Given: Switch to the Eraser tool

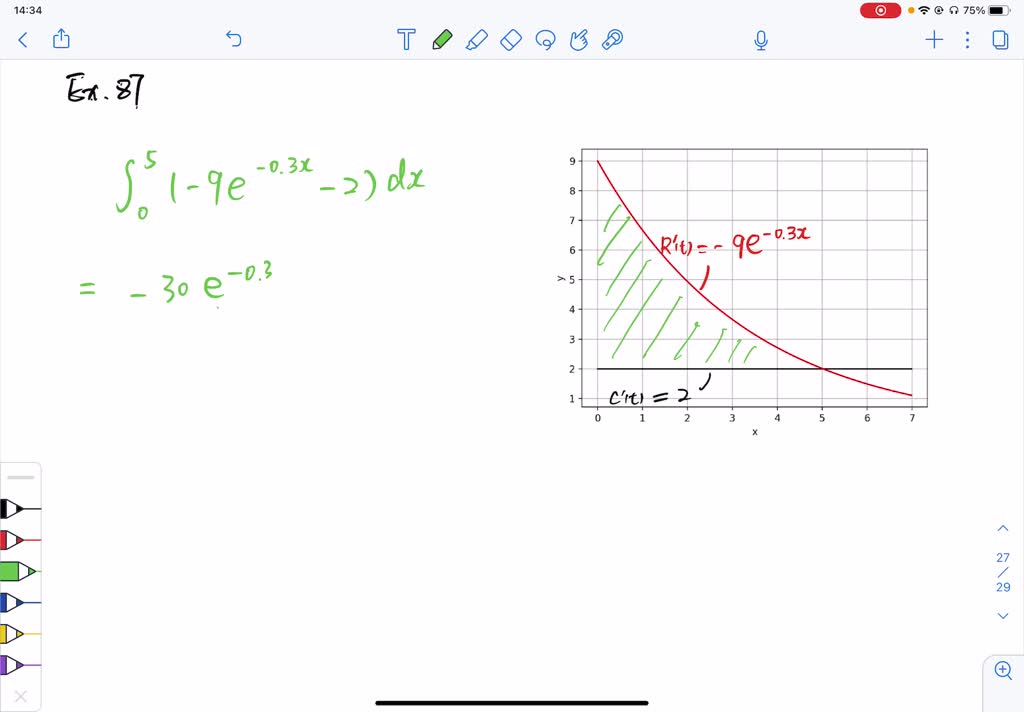Looking at the screenshot, I should (x=511, y=40).
